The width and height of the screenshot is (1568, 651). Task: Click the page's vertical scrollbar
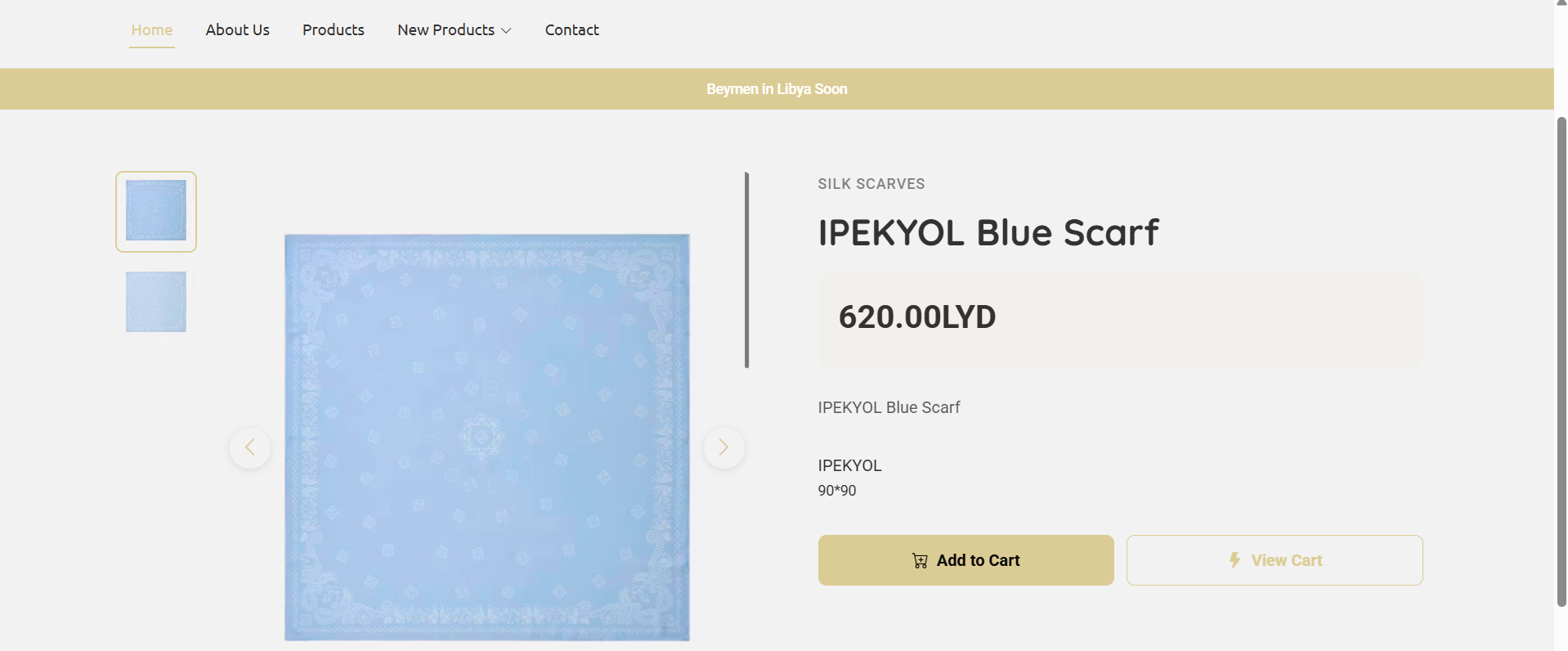[x=1561, y=360]
